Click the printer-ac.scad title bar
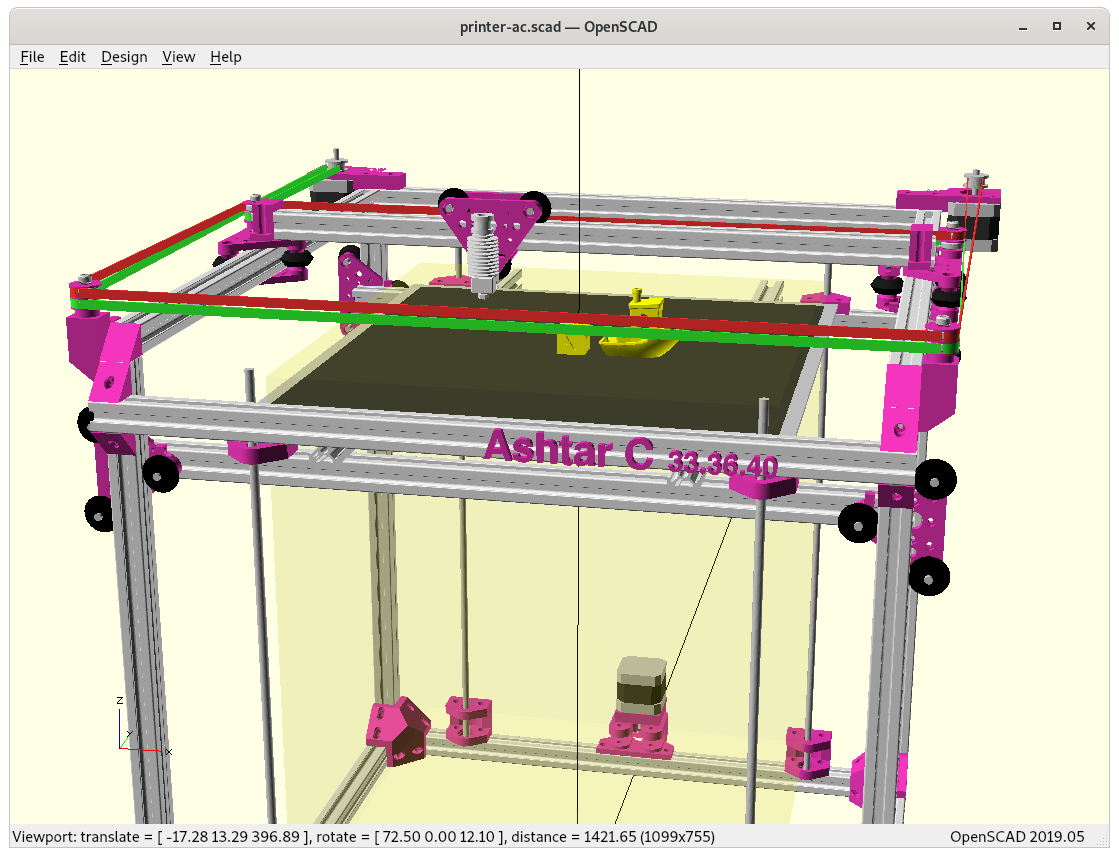Viewport: 1119px width, 857px height. click(559, 26)
